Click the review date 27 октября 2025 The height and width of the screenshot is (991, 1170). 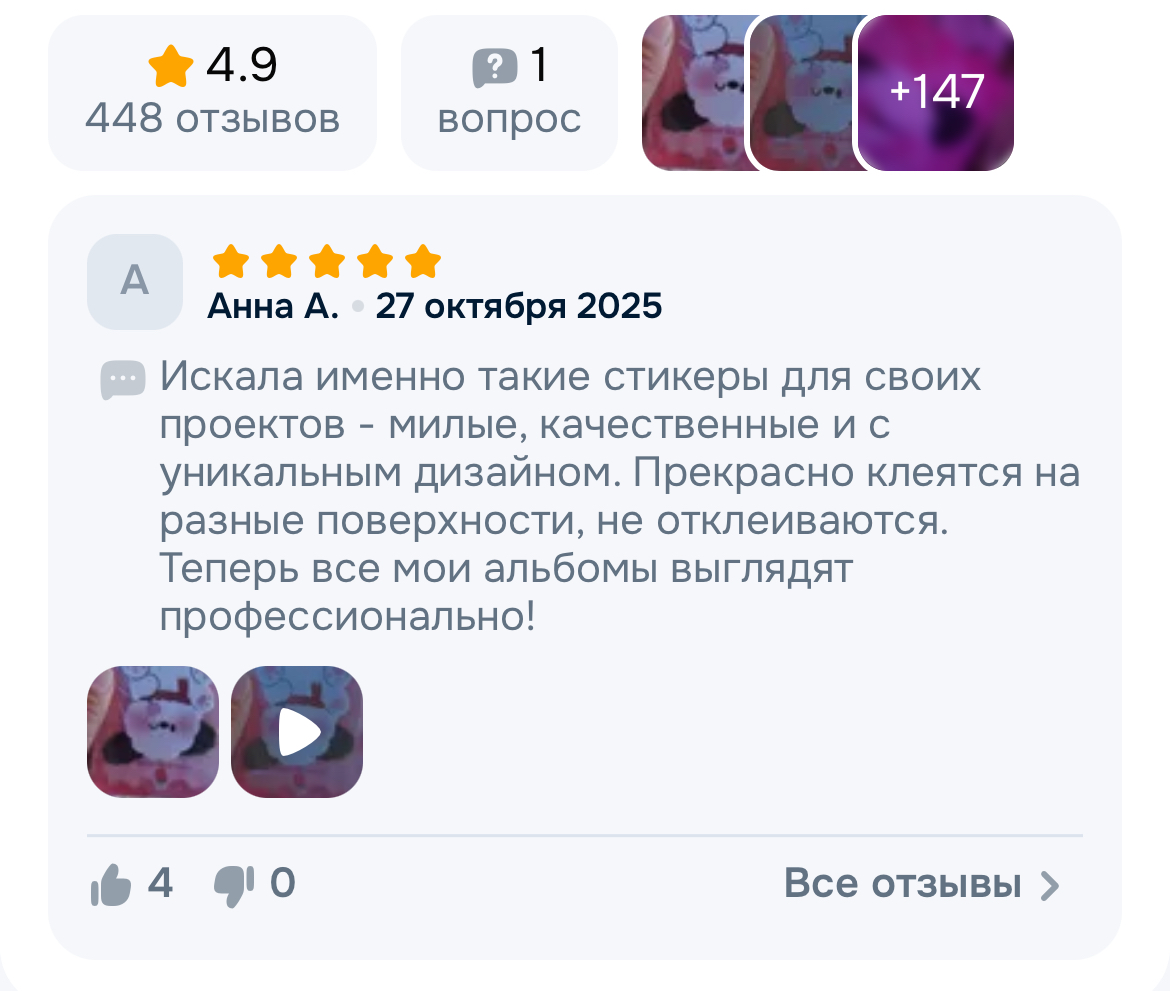pyautogui.click(x=519, y=306)
